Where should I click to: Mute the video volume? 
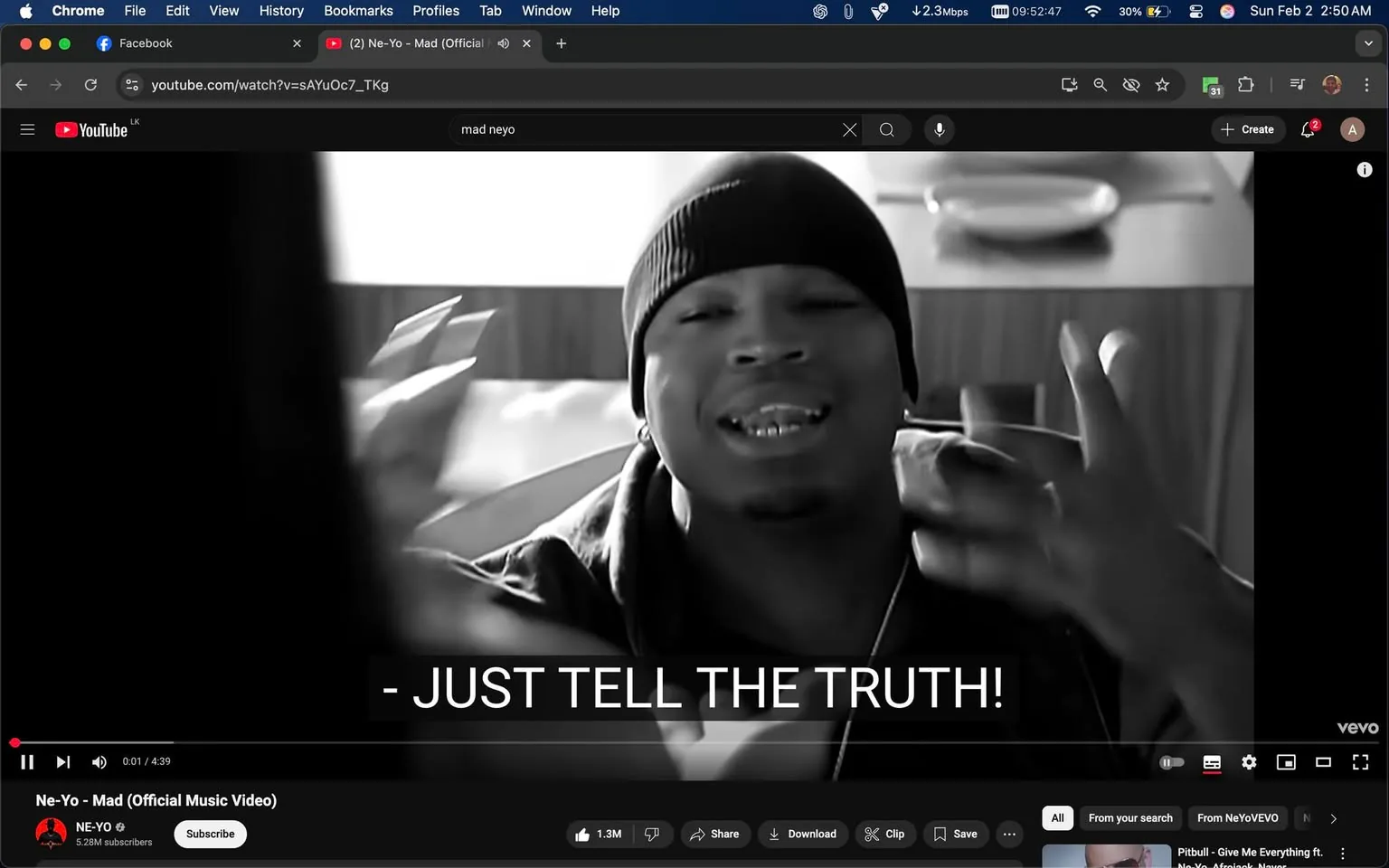click(x=99, y=761)
